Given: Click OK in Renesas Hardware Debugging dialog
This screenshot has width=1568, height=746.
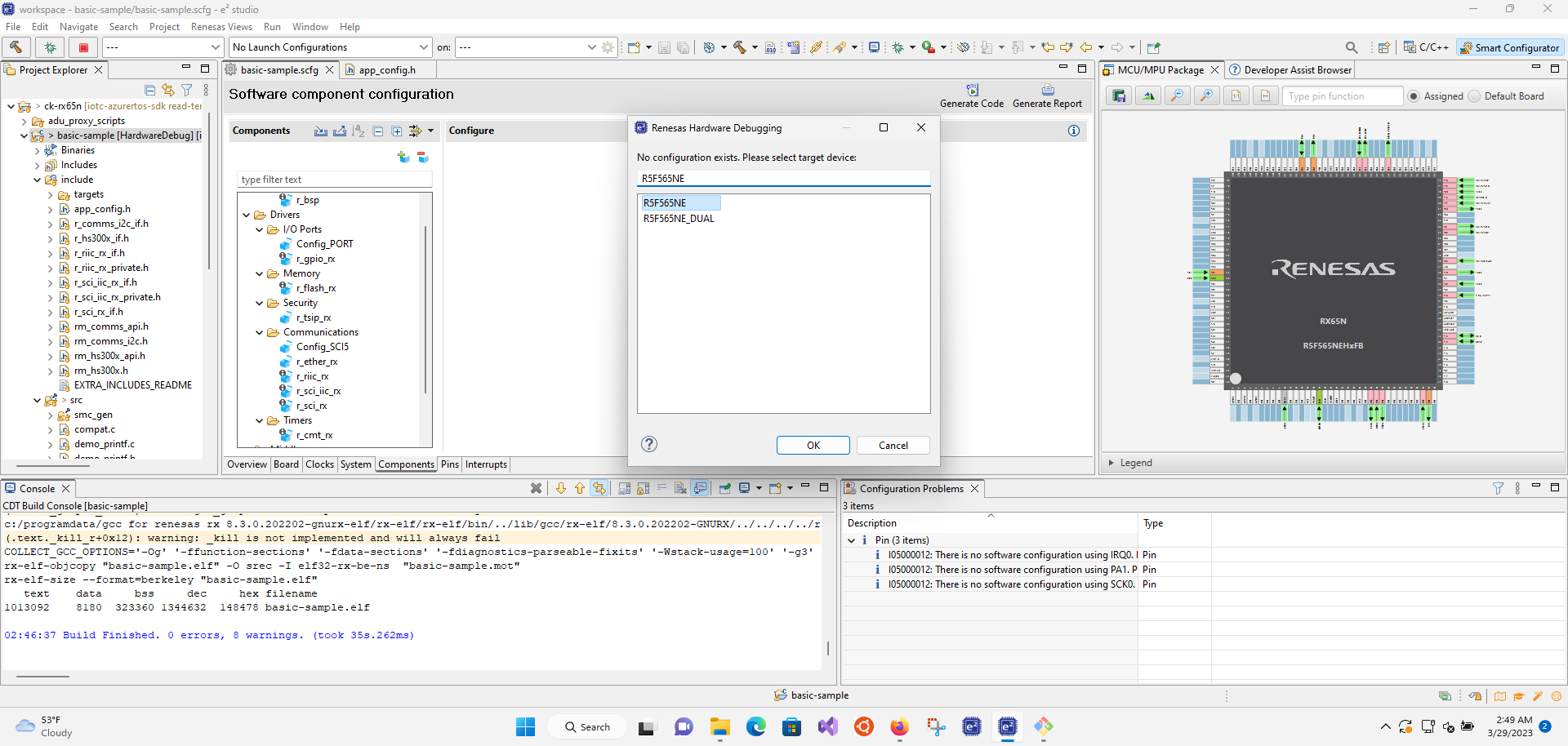Looking at the screenshot, I should (x=813, y=445).
